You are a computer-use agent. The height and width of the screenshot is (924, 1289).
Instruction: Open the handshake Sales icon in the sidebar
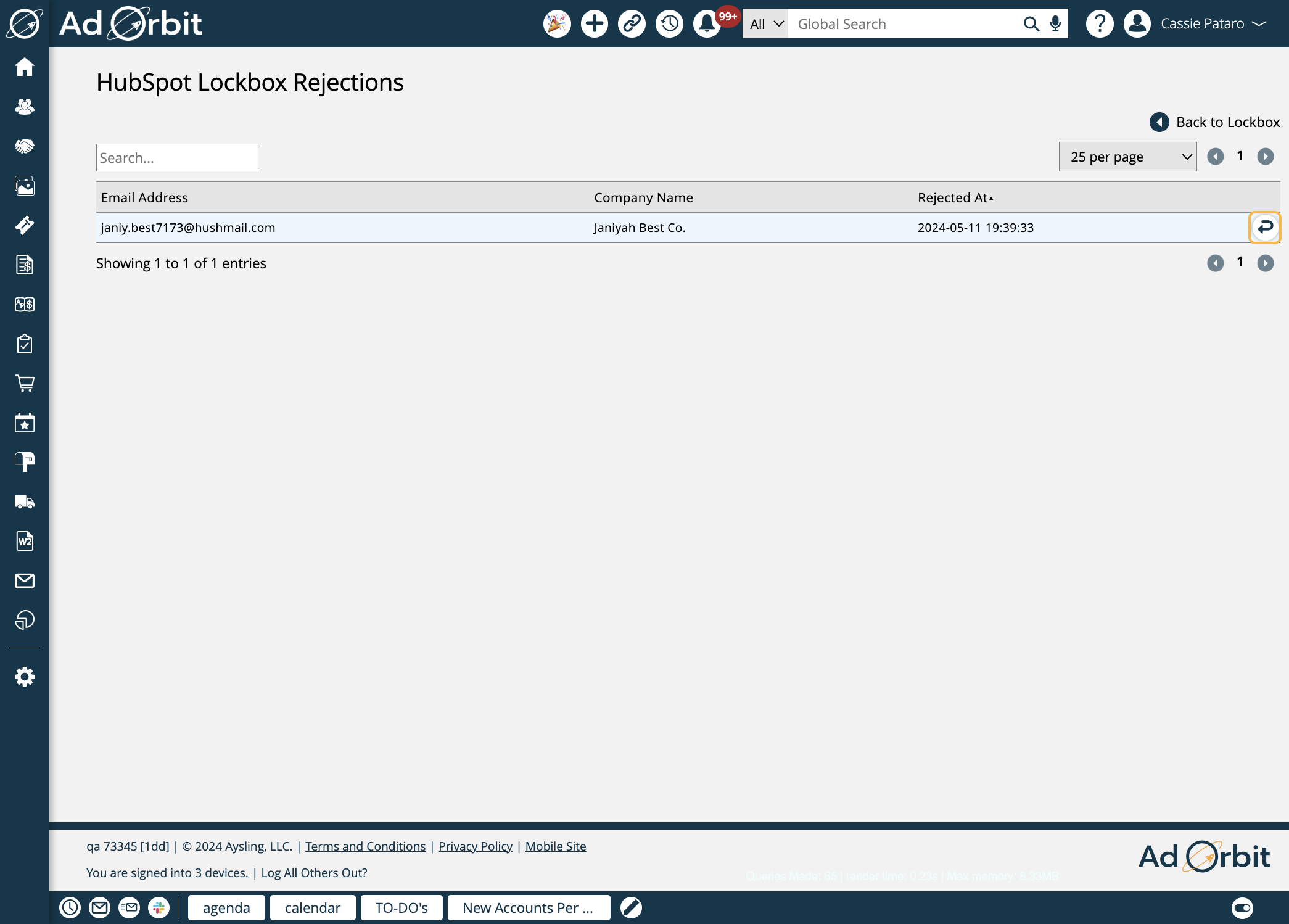25,146
